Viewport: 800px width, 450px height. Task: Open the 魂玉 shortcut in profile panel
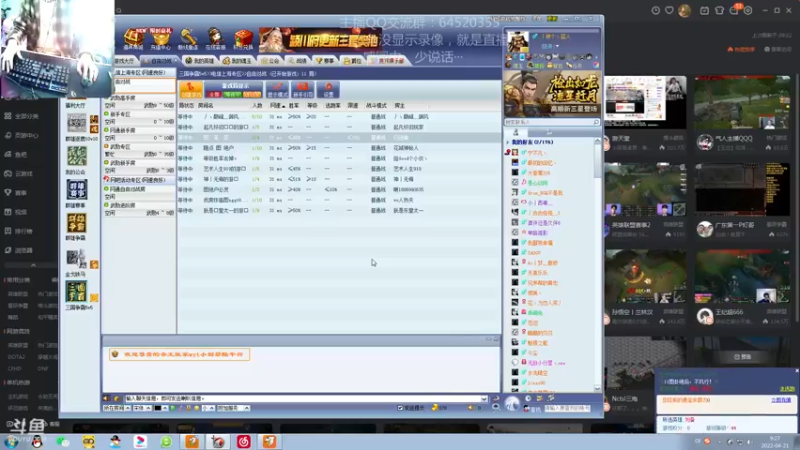[x=514, y=66]
